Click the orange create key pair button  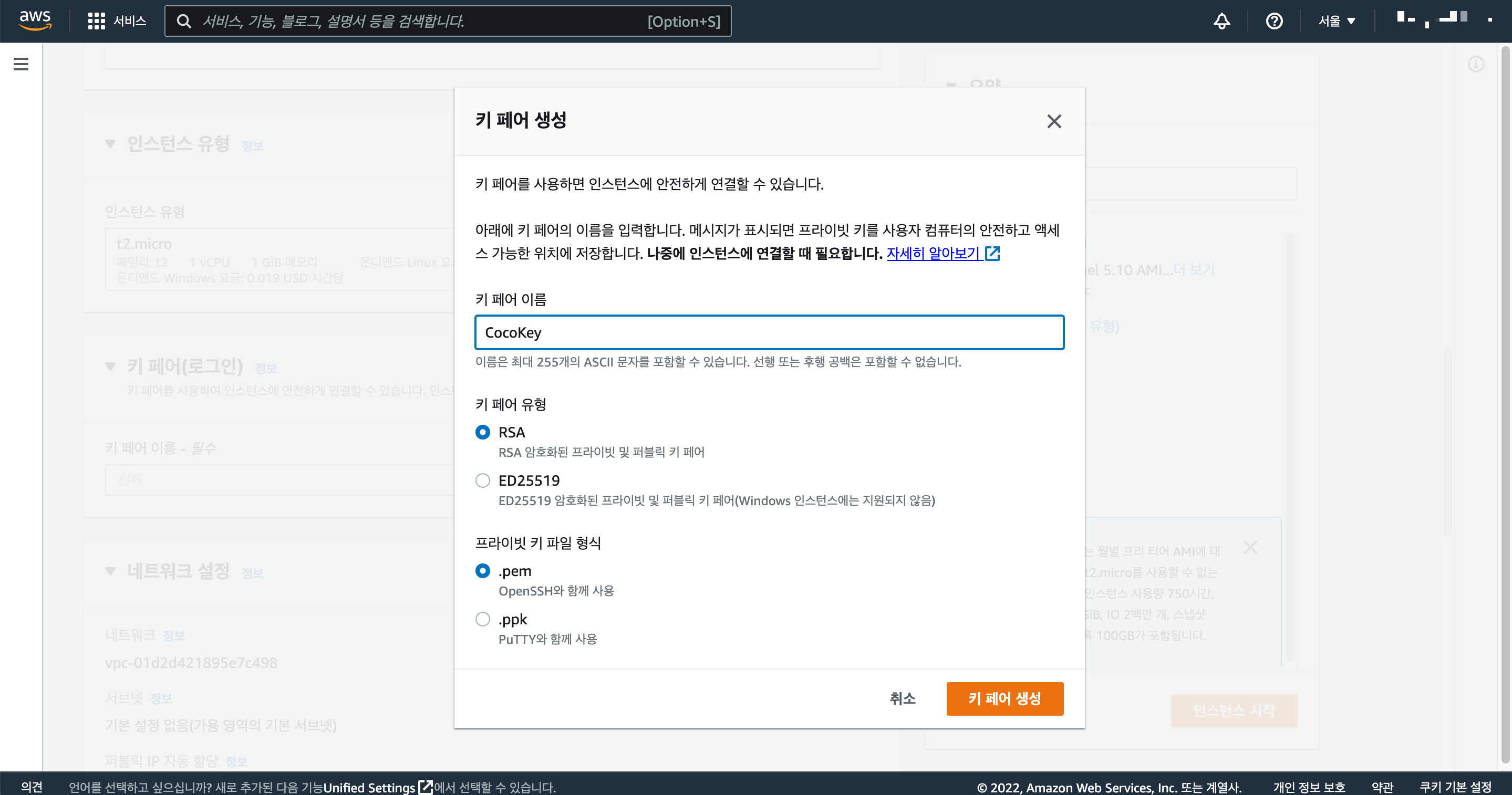coord(1004,698)
